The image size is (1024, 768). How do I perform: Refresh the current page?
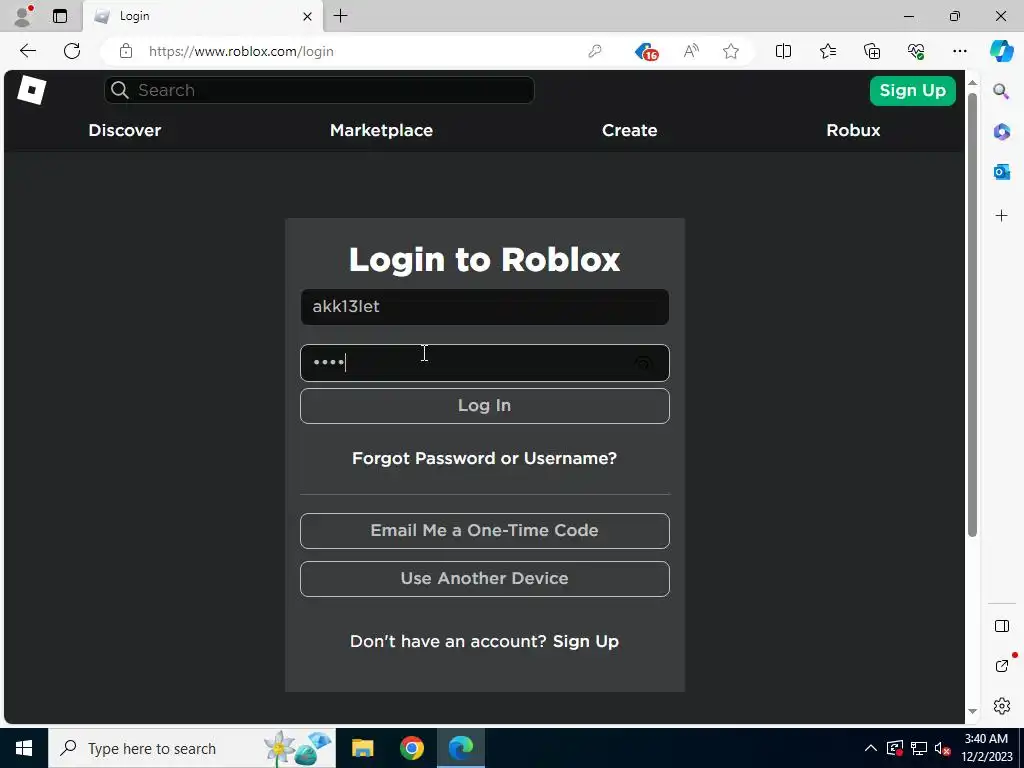point(72,51)
